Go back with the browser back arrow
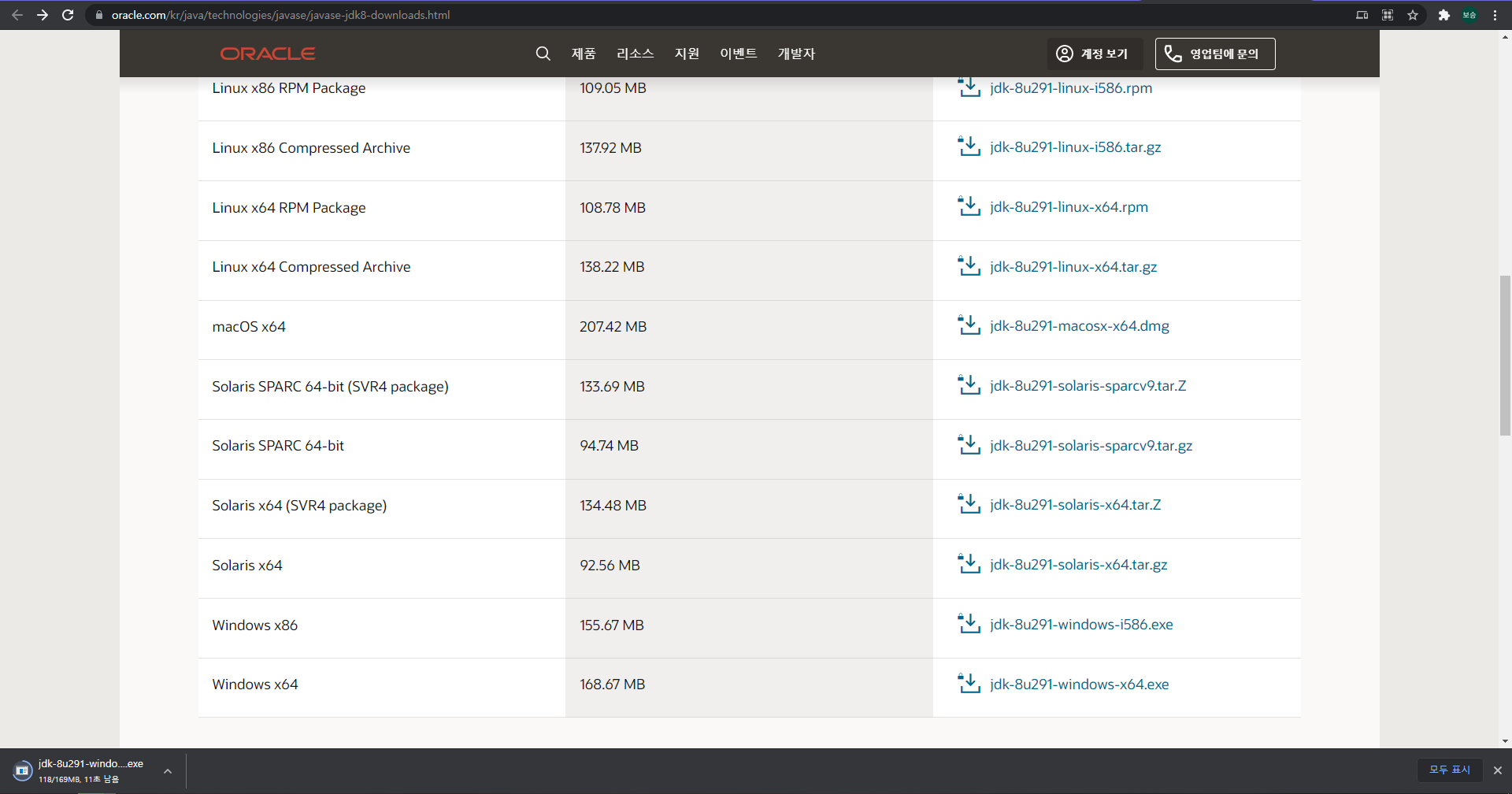Screen dimensions: 1512x794 tap(17, 15)
